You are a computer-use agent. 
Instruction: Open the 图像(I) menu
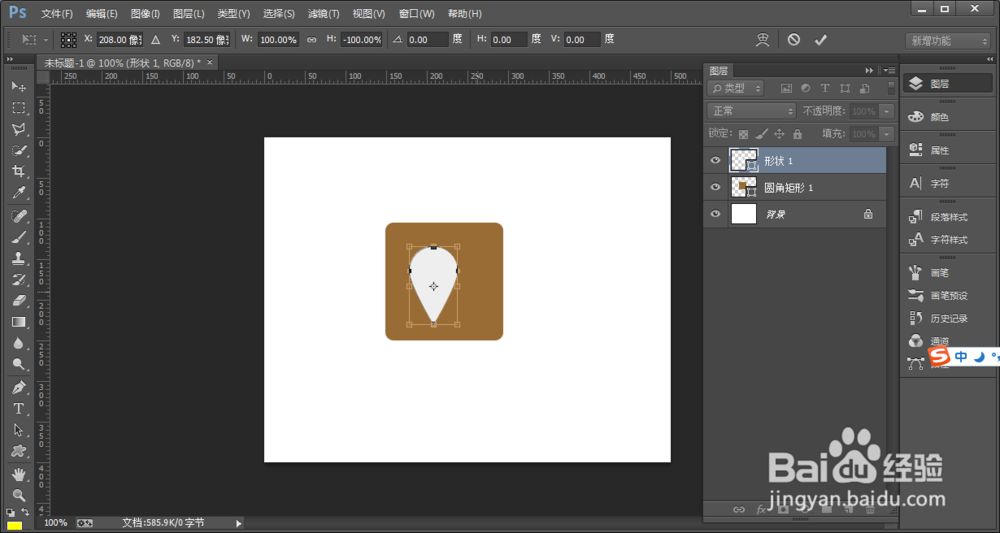[x=145, y=13]
